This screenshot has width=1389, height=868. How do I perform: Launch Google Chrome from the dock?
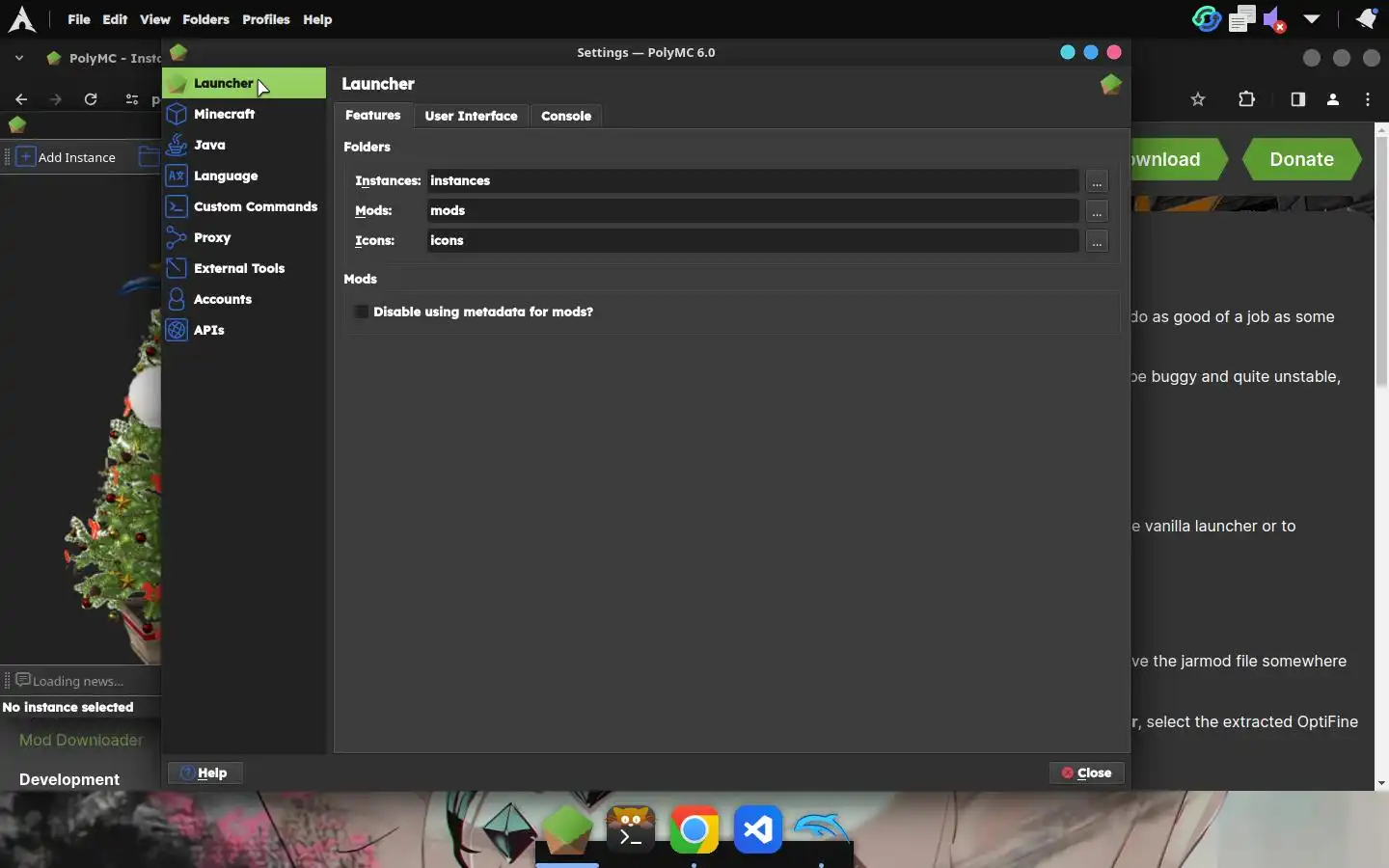694,829
